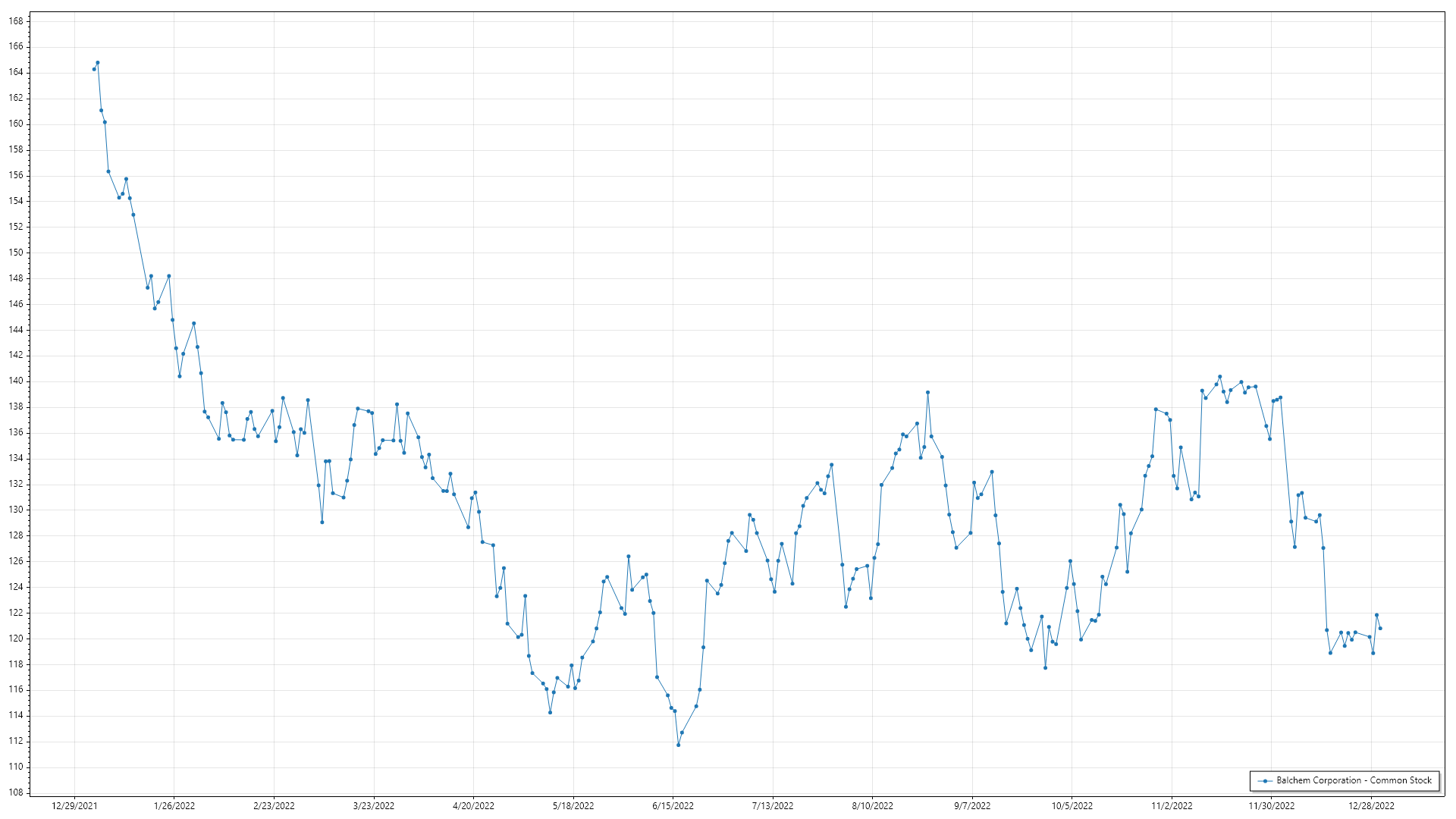Click the 108 y-axis value label

coord(16,792)
